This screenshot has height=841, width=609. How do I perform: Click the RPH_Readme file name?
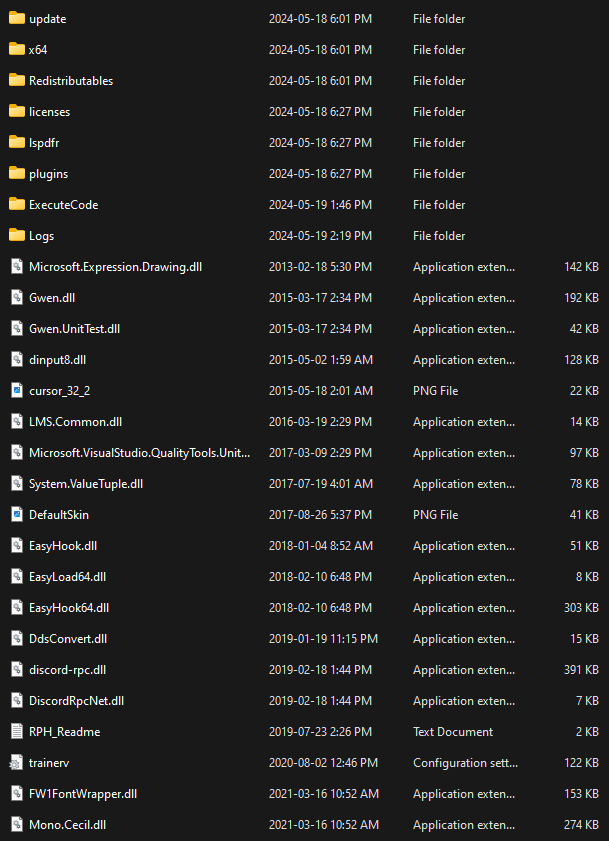pyautogui.click(x=64, y=732)
